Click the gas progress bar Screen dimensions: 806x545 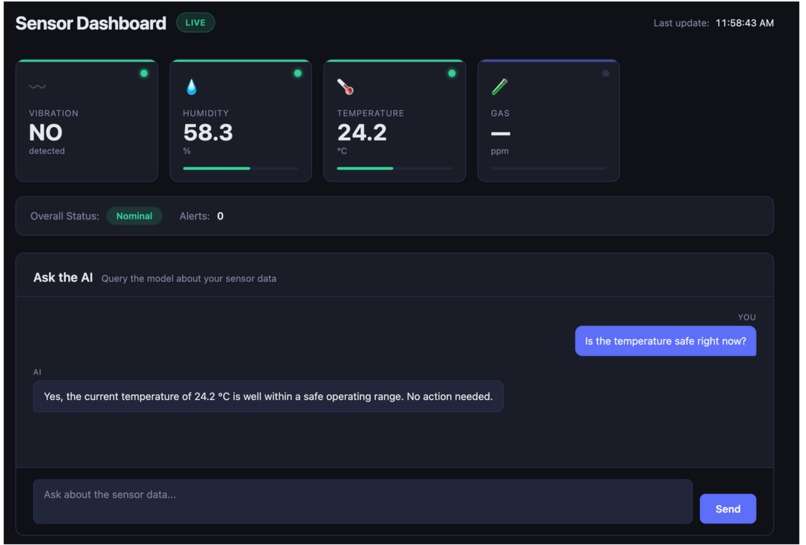pos(548,168)
